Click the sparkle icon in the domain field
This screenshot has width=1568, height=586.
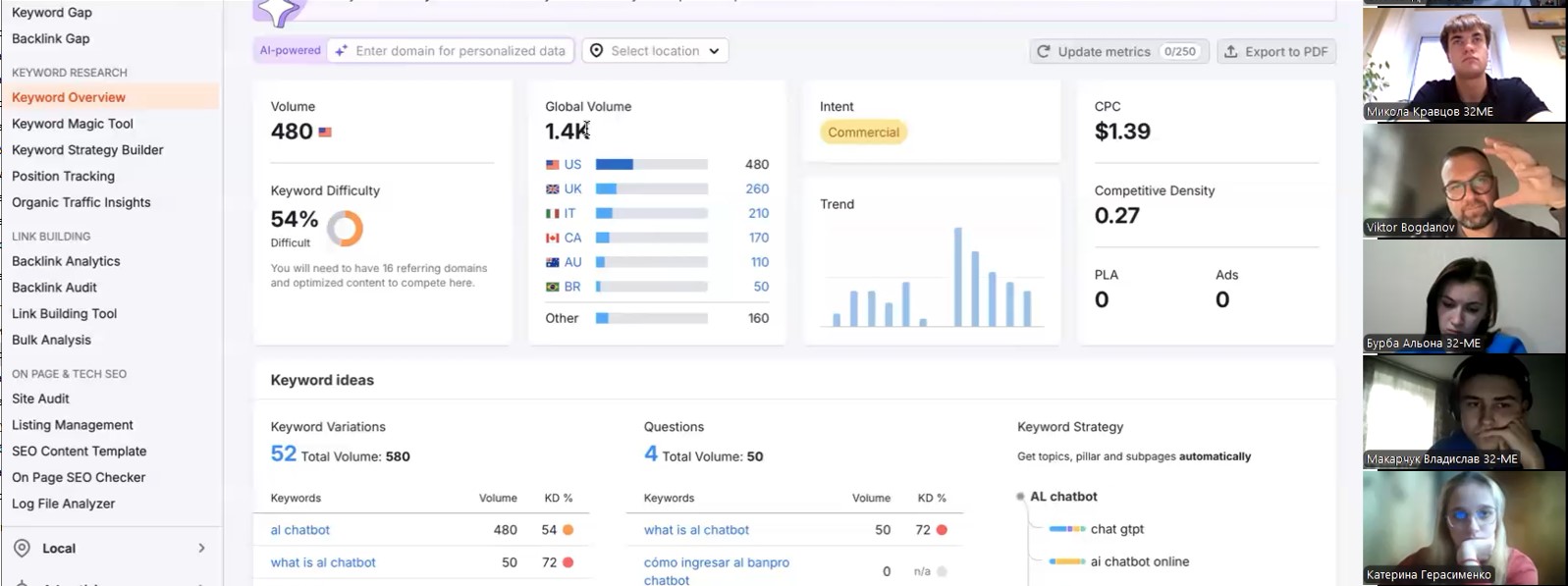[x=341, y=51]
